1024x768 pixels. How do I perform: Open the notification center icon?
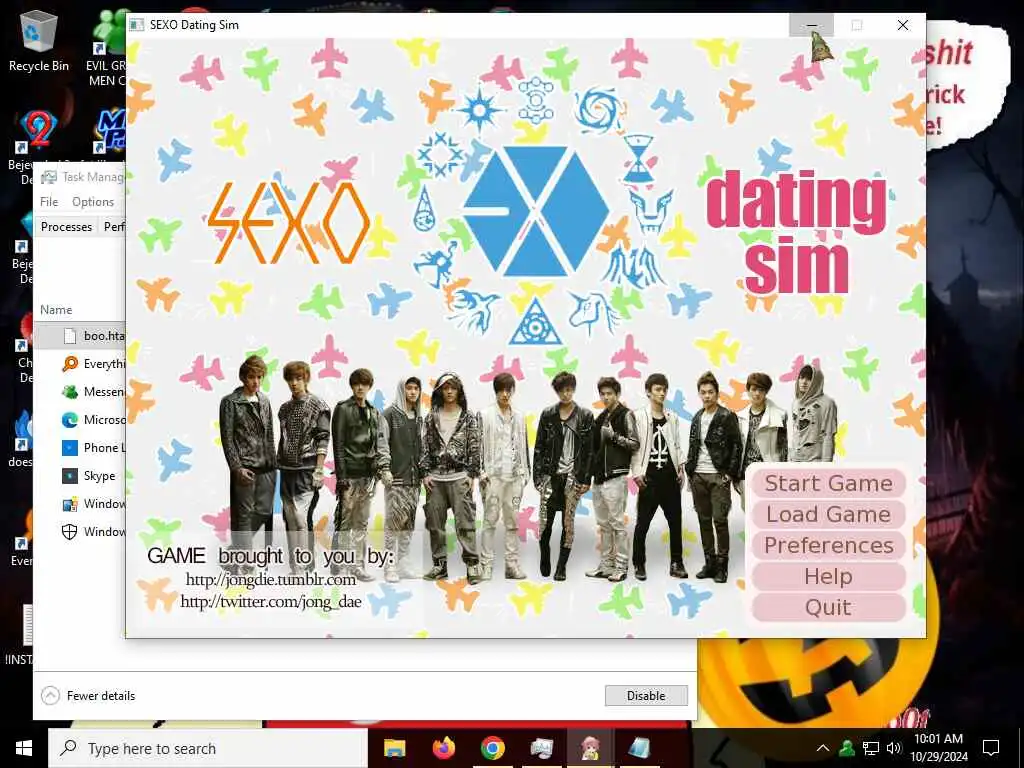point(991,748)
